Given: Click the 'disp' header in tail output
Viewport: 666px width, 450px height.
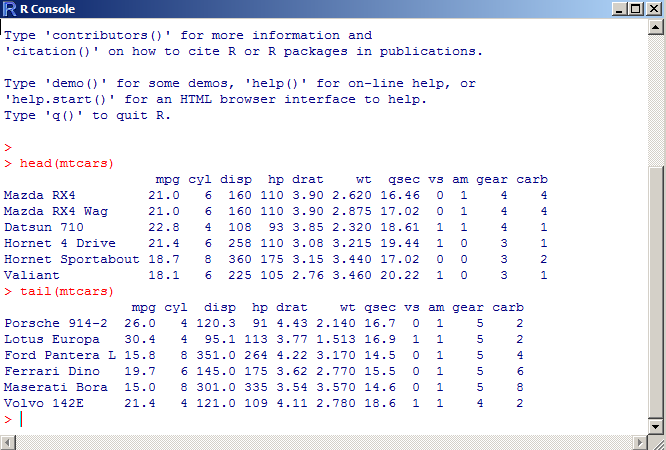Looking at the screenshot, I should 220,308.
